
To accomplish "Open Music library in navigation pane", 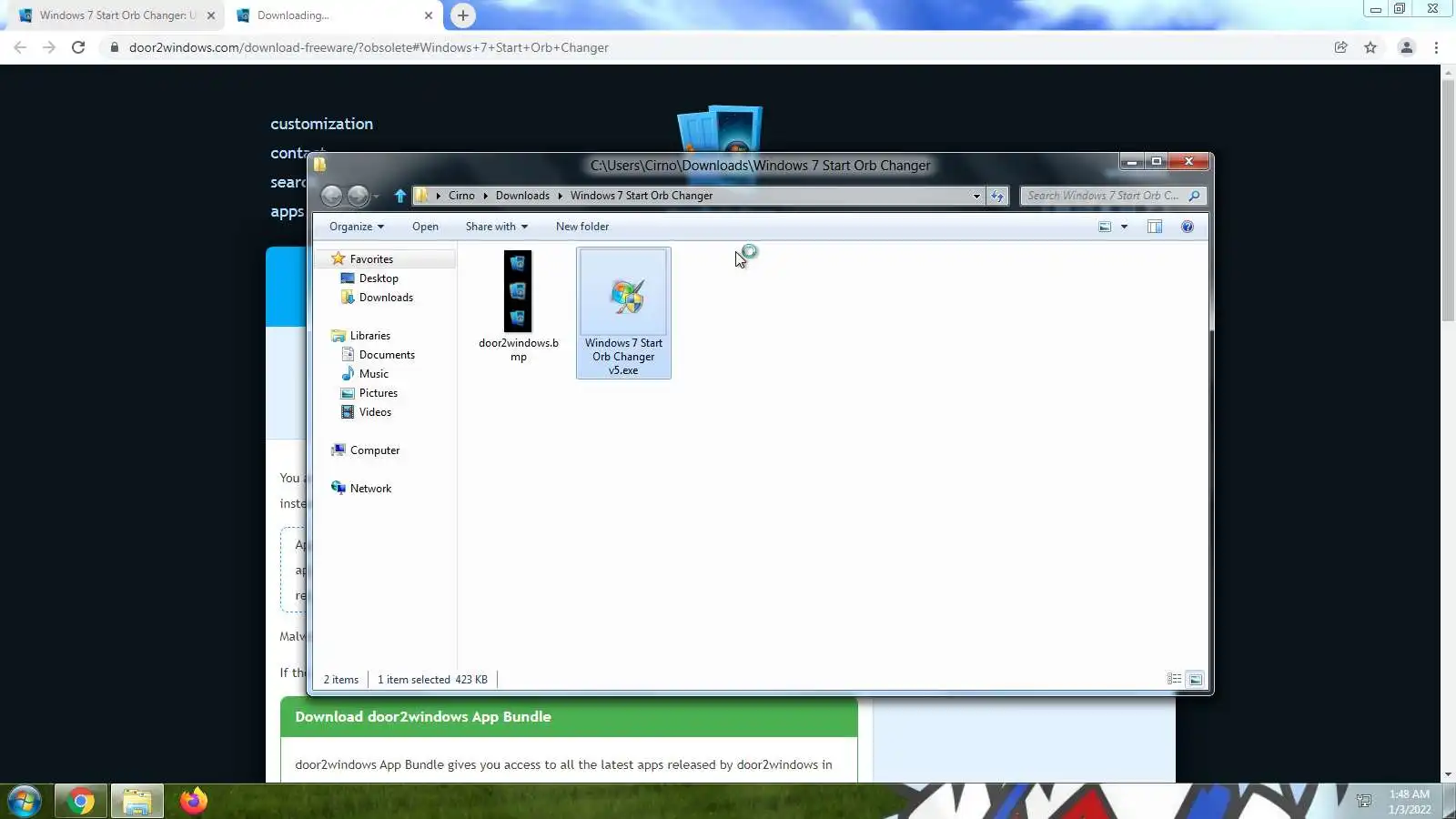I will click(373, 374).
